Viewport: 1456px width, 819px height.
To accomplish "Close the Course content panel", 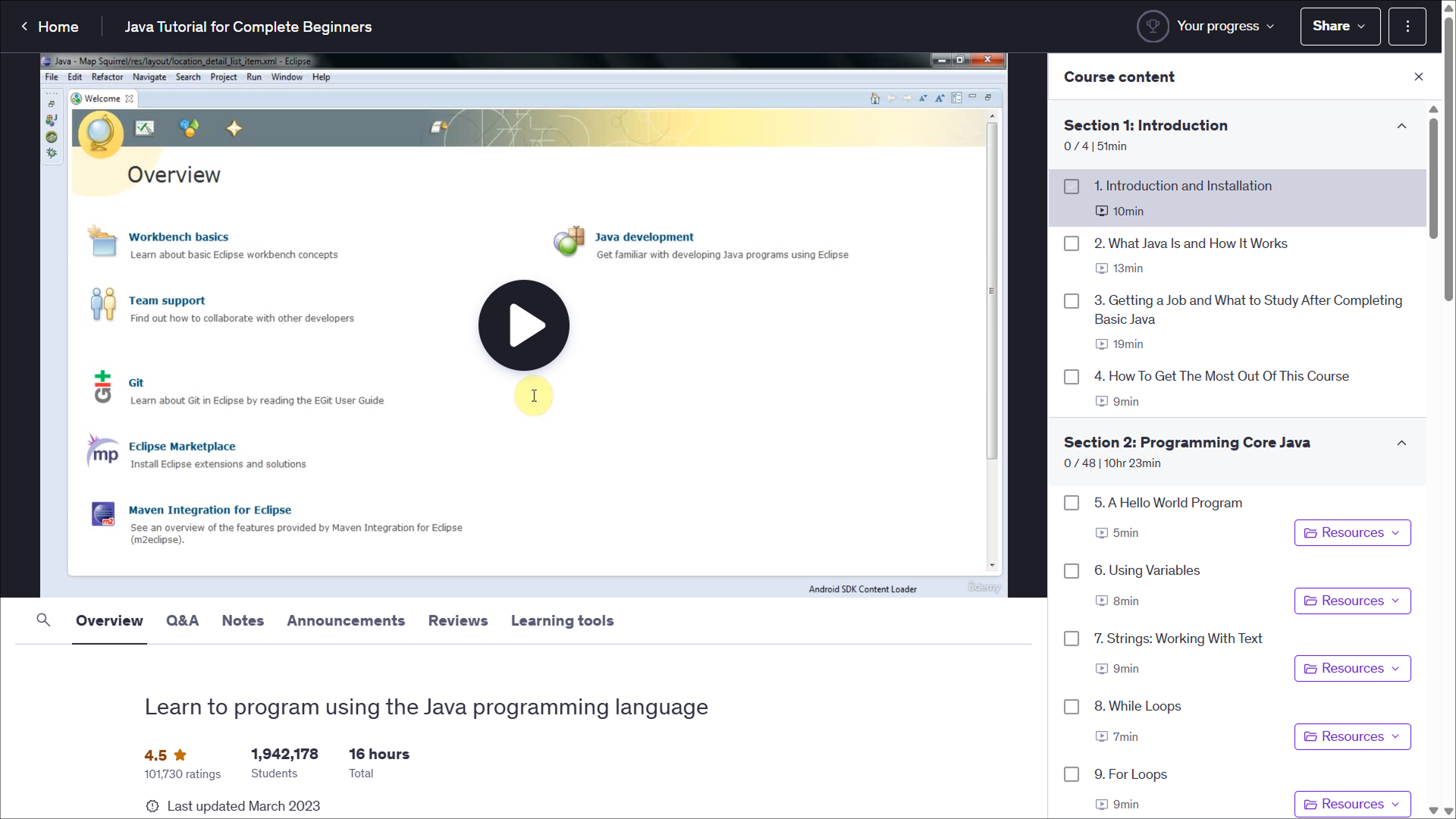I will [x=1419, y=77].
